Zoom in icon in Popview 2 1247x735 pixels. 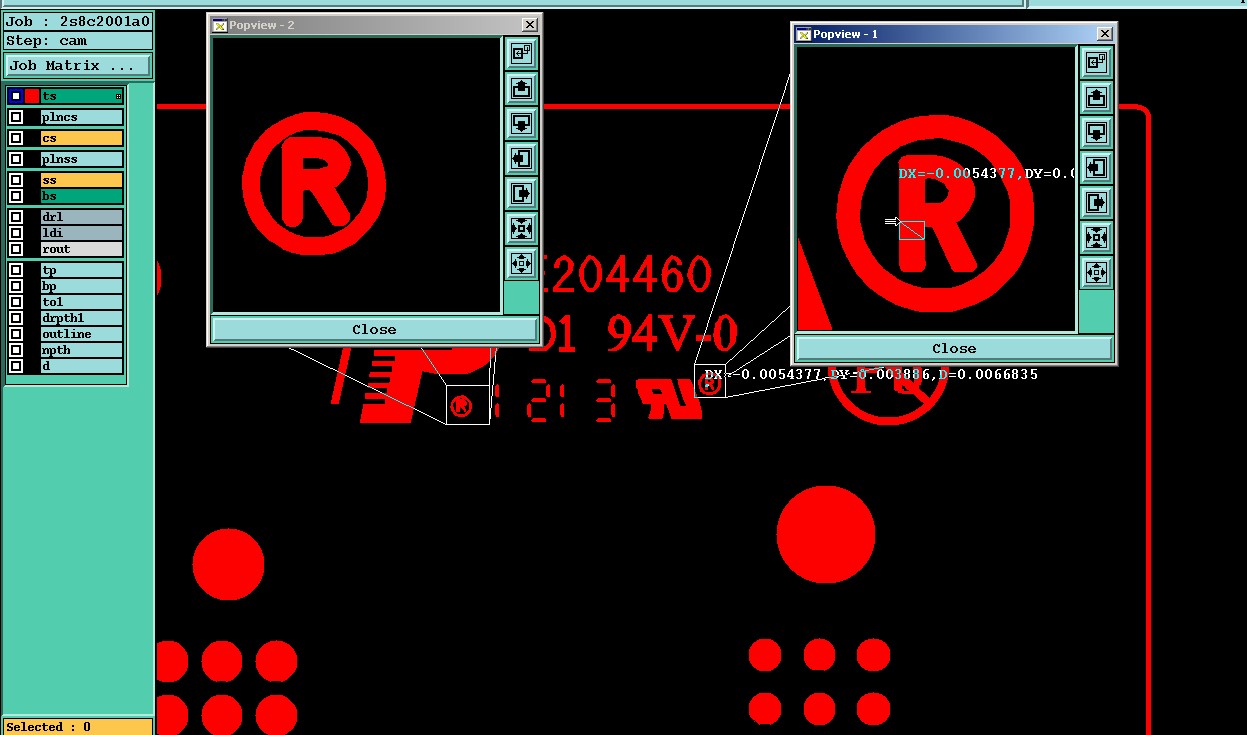520,228
